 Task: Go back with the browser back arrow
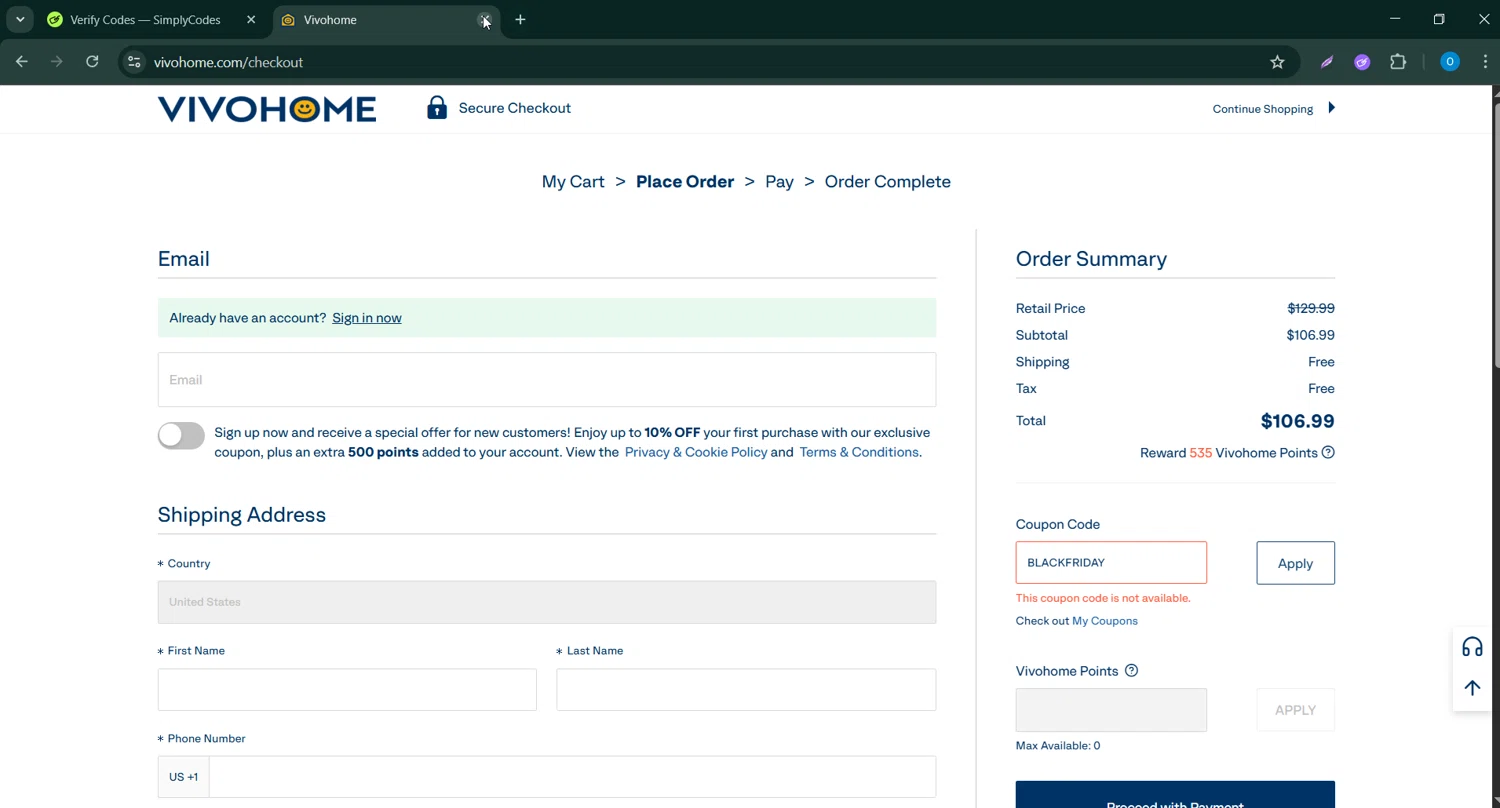(22, 62)
